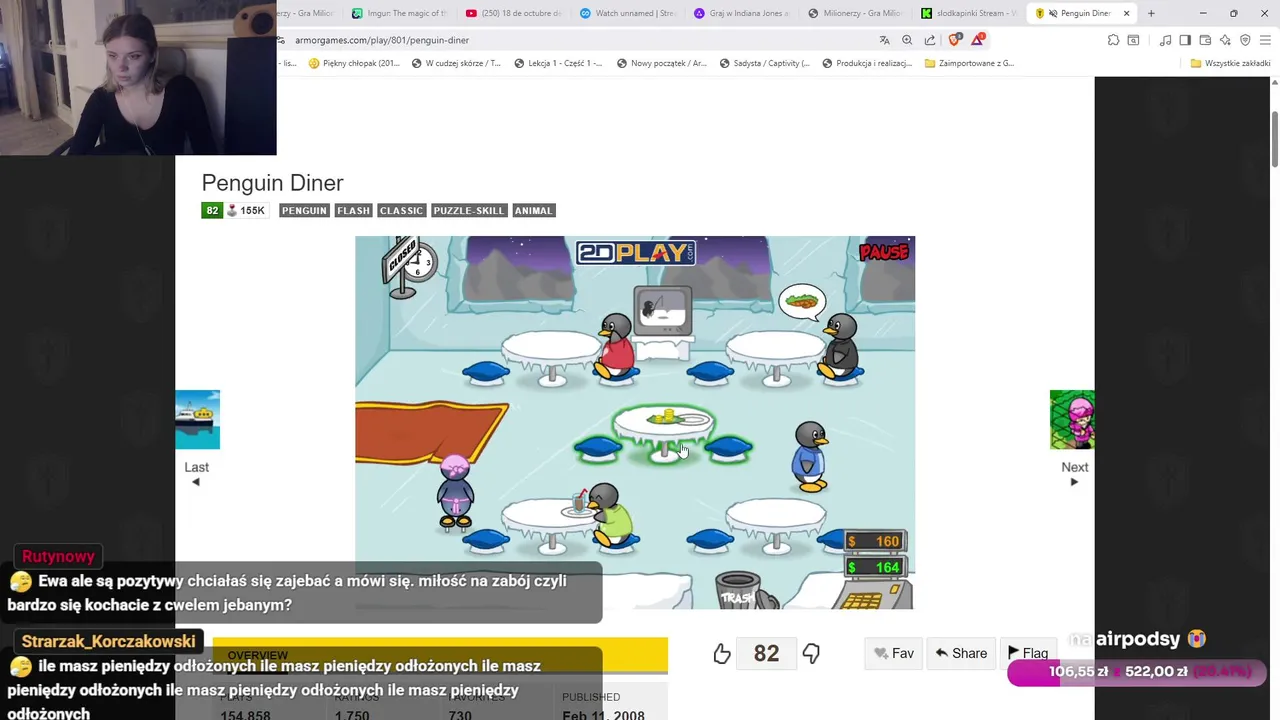The width and height of the screenshot is (1280, 720).
Task: Open new browser tab with plus button
Action: pyautogui.click(x=1151, y=13)
